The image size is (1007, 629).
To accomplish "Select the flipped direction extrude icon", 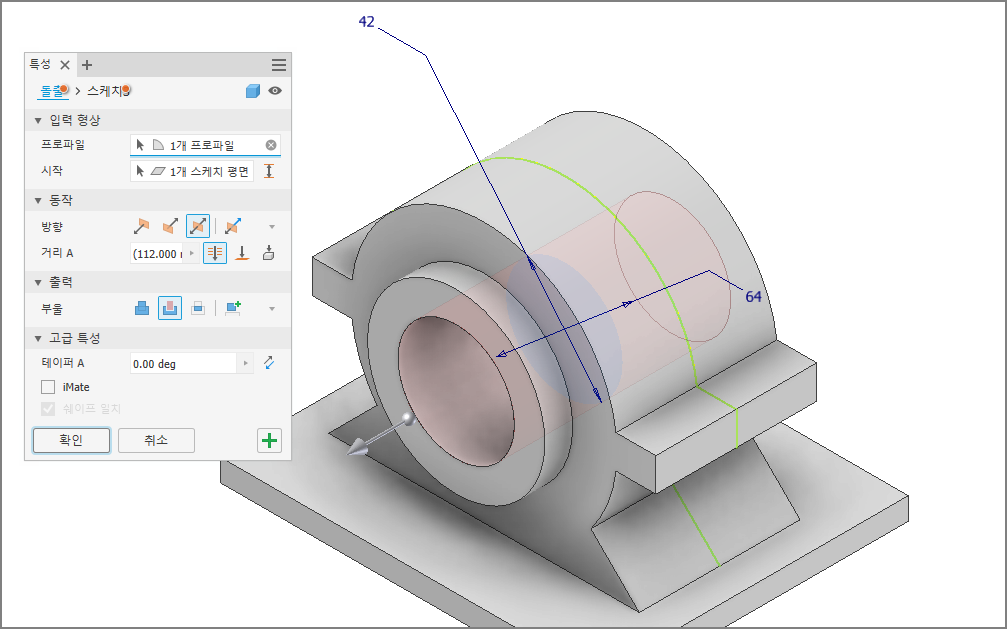I will 170,226.
